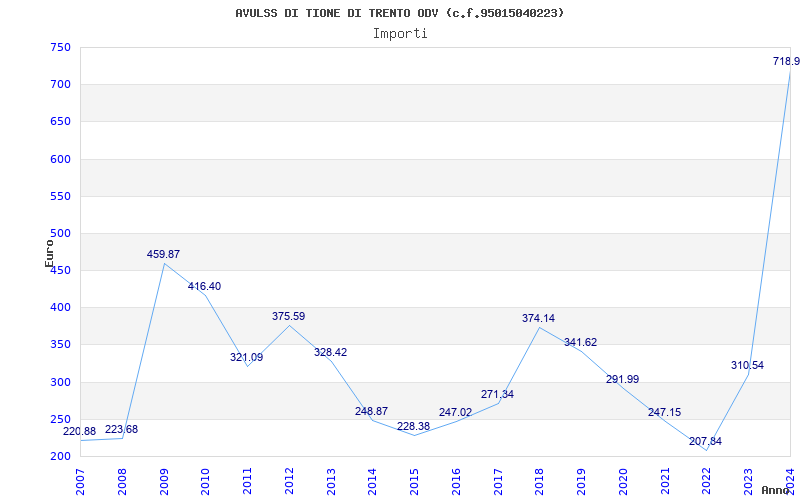Click the 718.9 data label for 2024
Screen dimensions: 800x500
pyautogui.click(x=785, y=62)
